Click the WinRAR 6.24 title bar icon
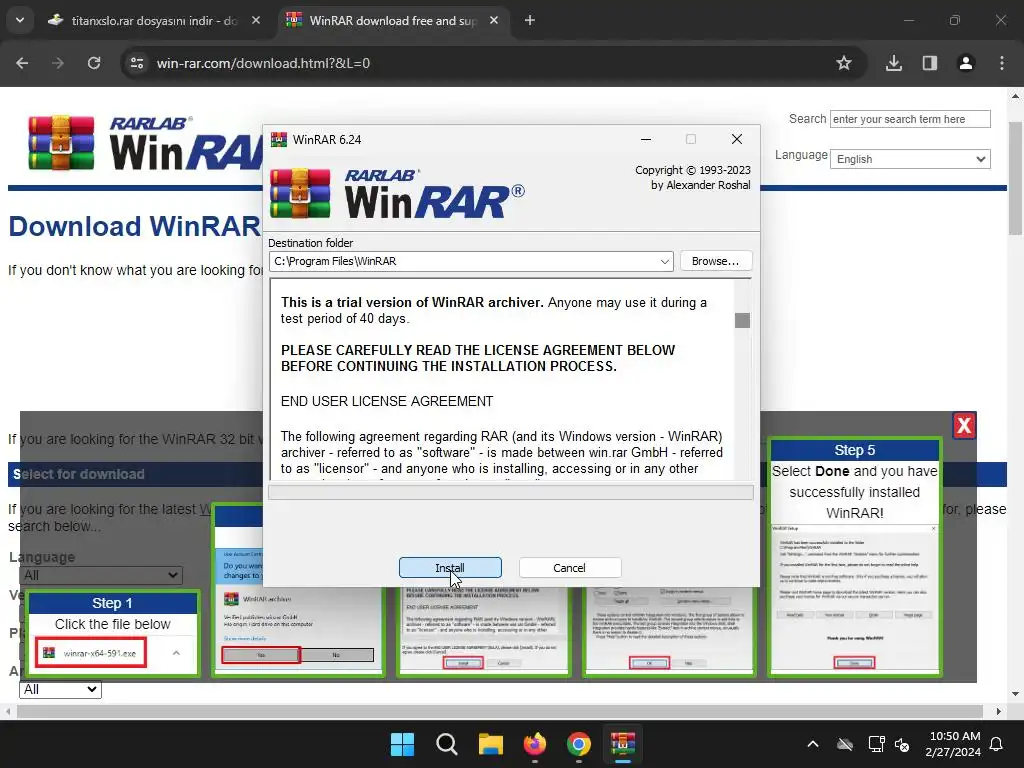The width and height of the screenshot is (1024, 768). click(x=279, y=139)
